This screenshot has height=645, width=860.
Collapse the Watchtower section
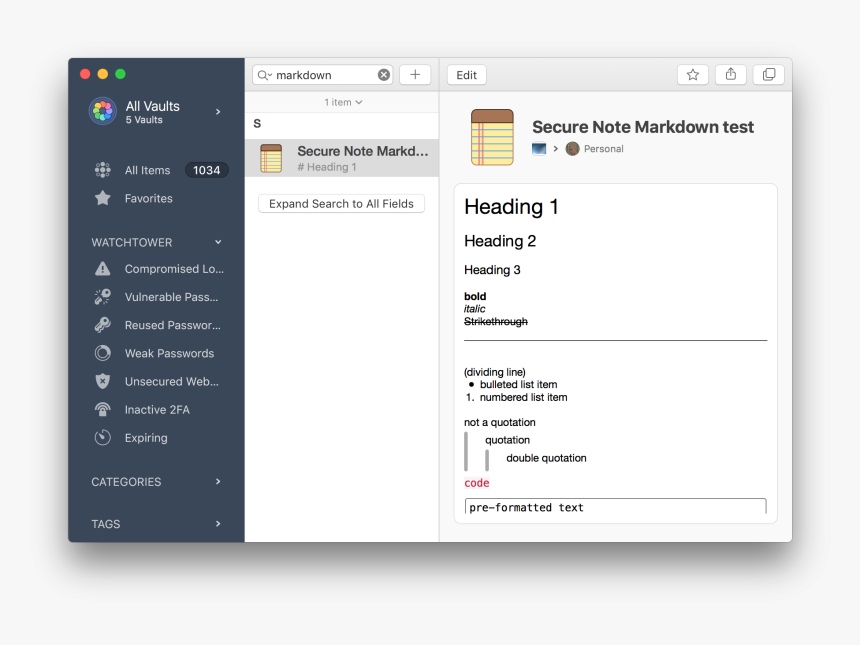click(218, 242)
